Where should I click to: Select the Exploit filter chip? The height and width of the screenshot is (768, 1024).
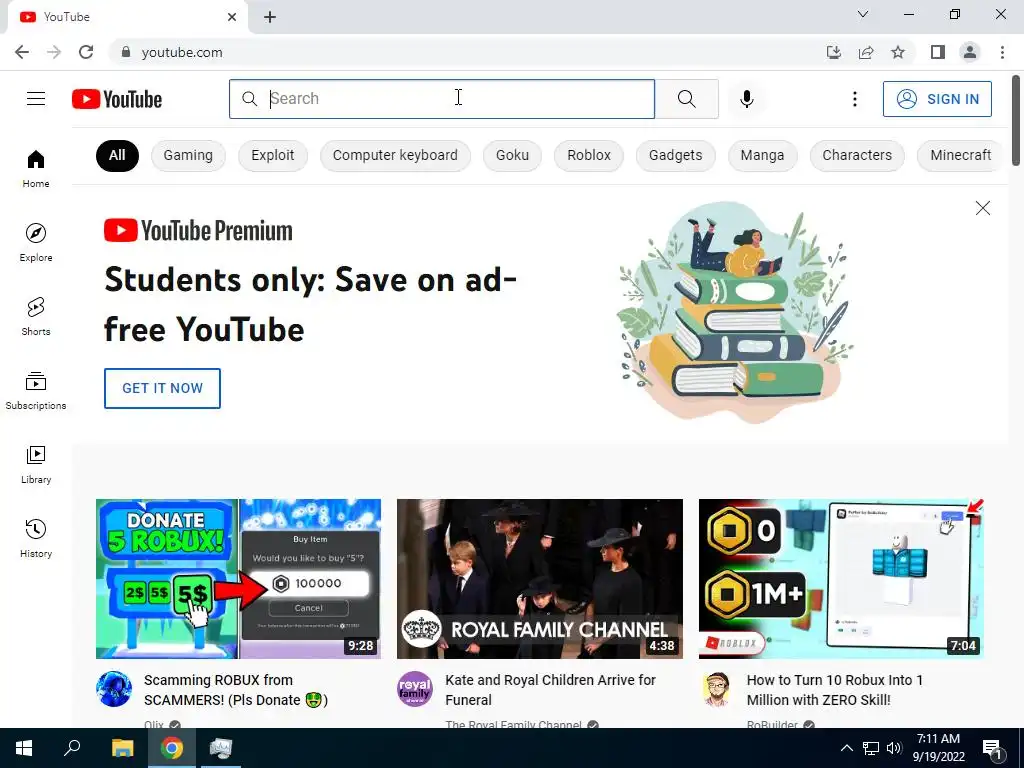point(272,155)
